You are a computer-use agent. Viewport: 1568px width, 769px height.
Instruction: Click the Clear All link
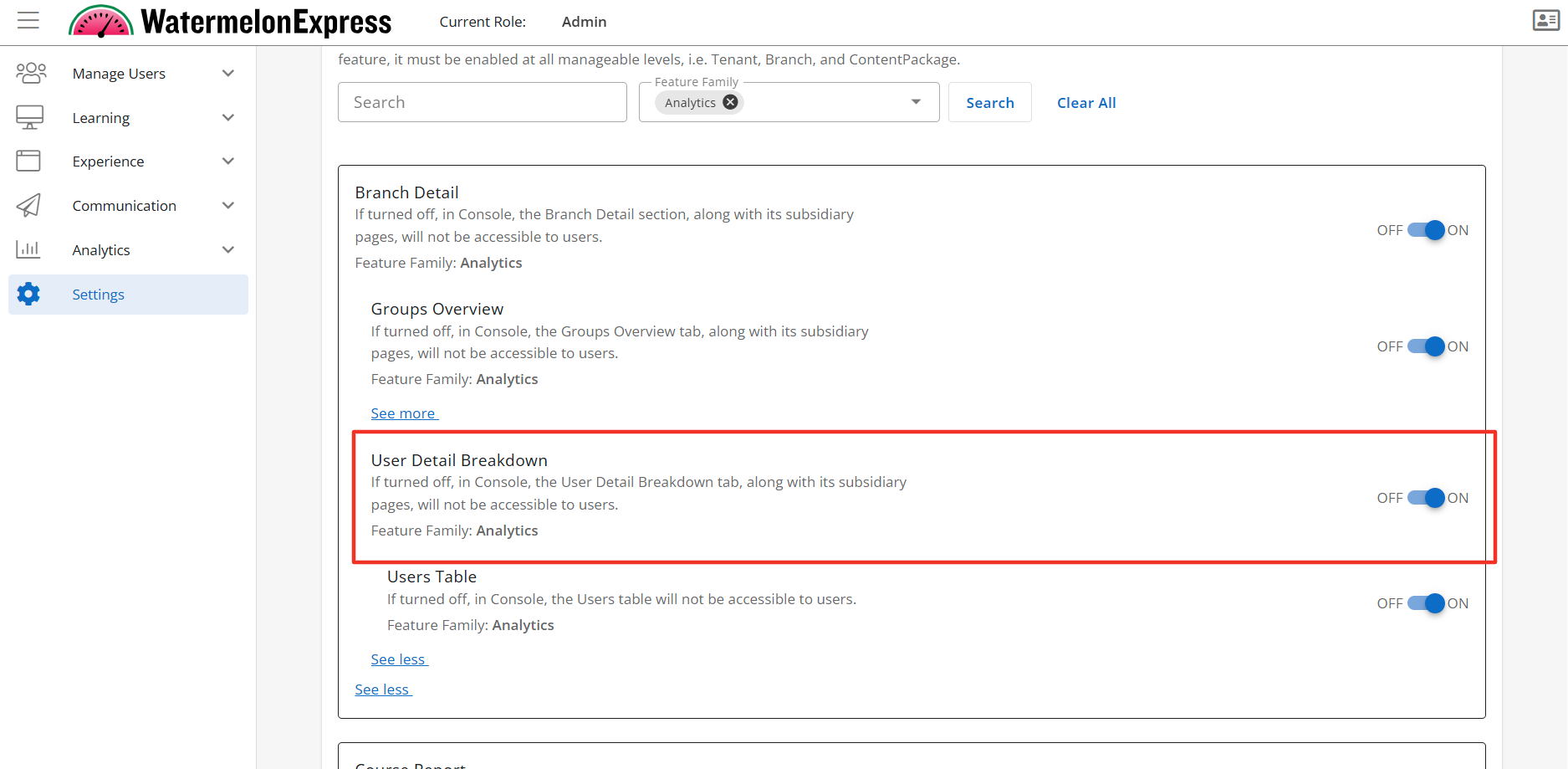point(1085,103)
